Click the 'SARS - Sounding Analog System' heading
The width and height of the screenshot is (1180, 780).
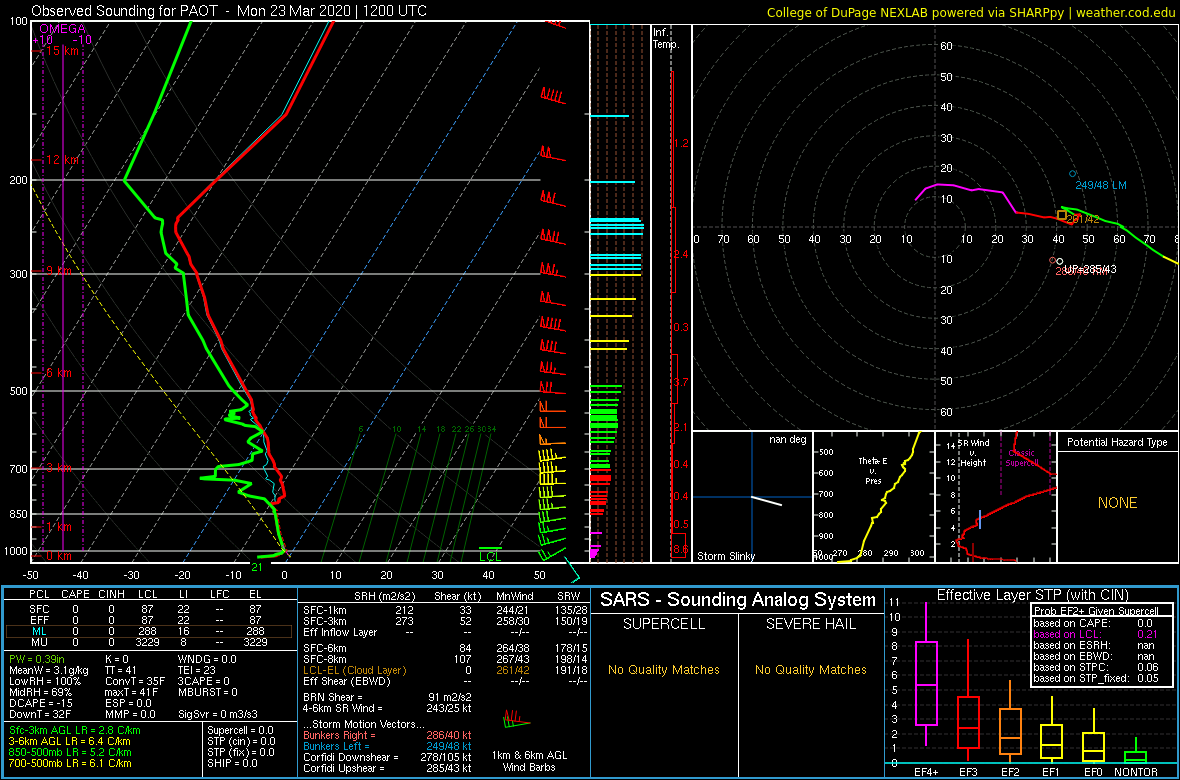point(738,600)
